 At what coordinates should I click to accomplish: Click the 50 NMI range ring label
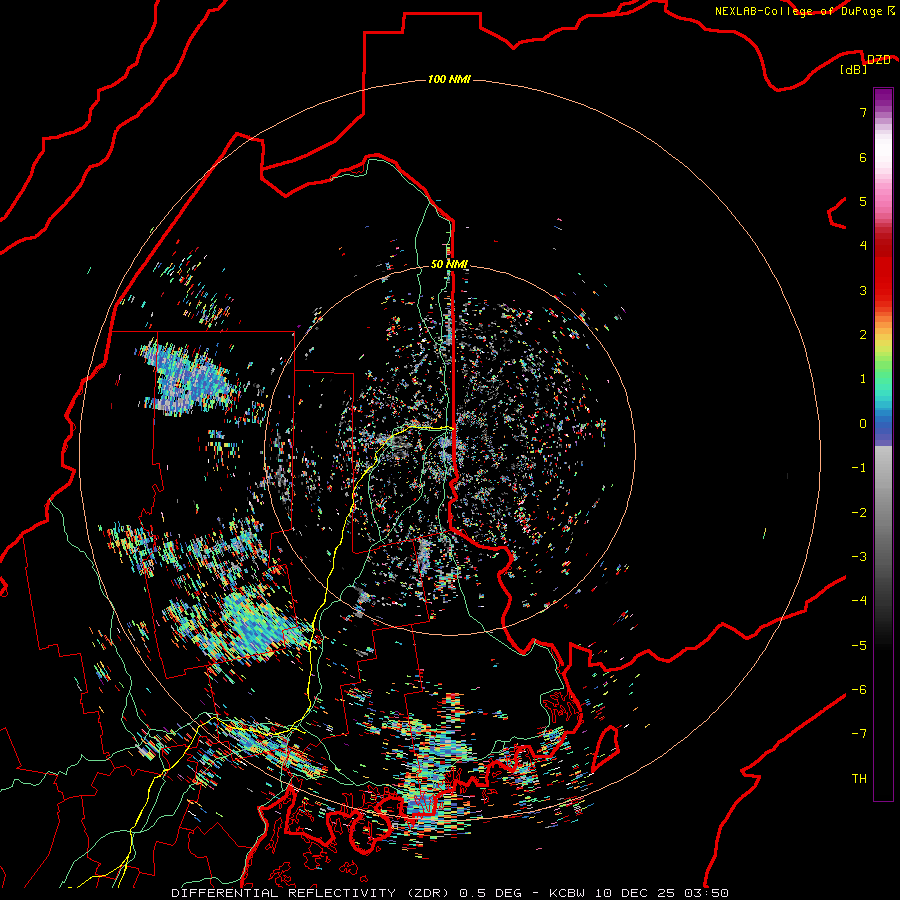tap(449, 264)
